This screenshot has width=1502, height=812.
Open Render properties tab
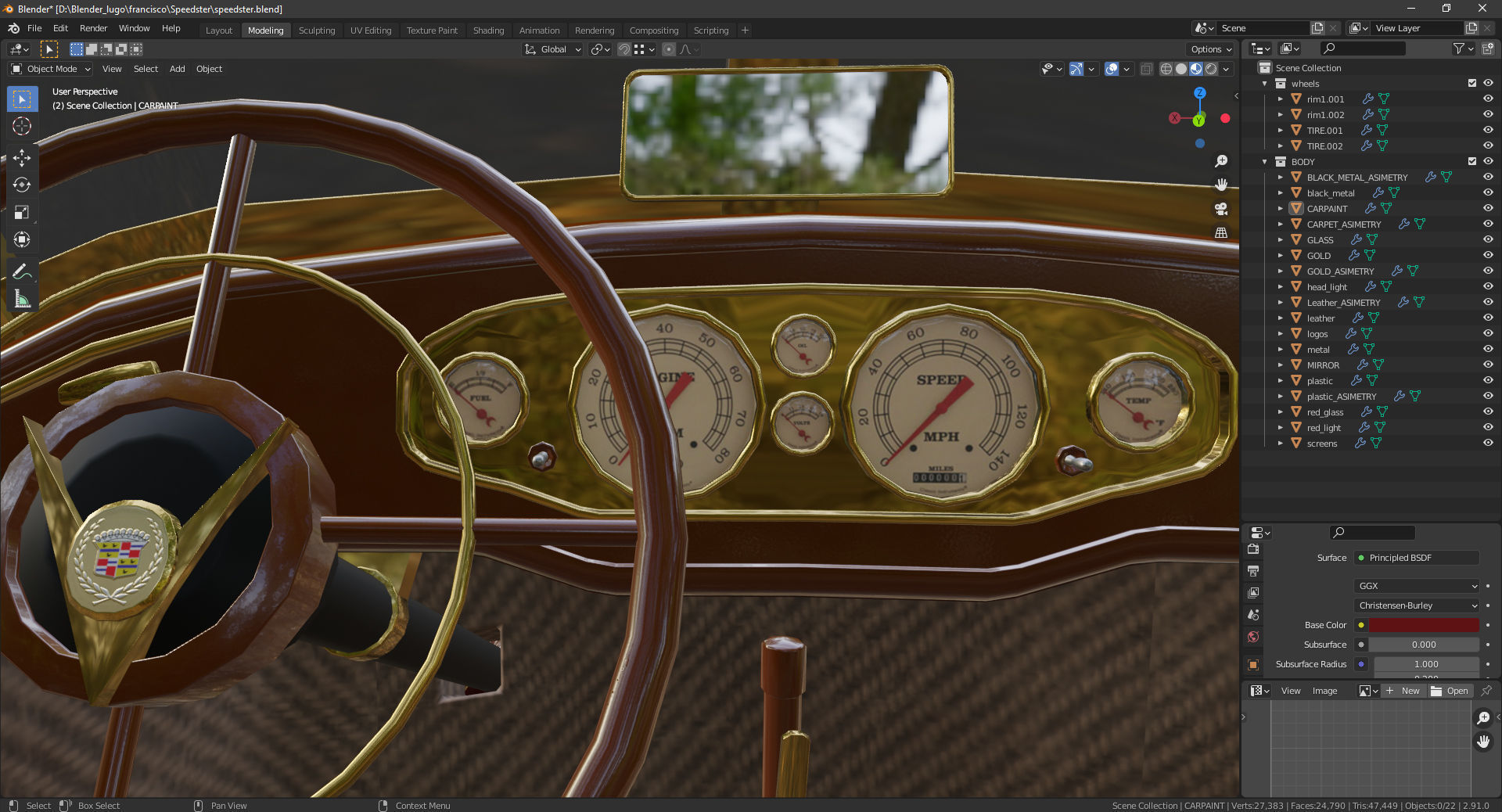[x=1253, y=549]
